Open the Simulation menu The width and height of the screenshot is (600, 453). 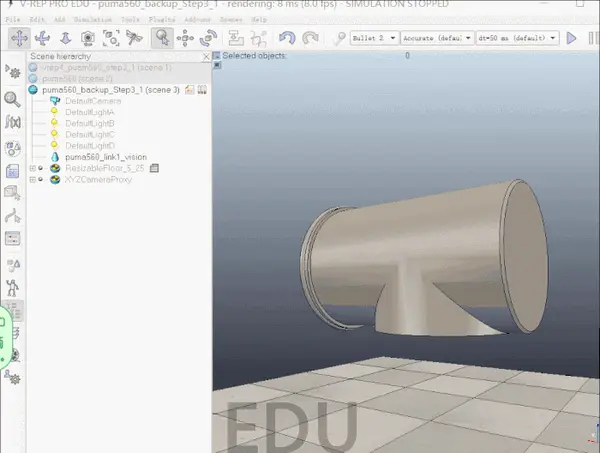point(93,20)
